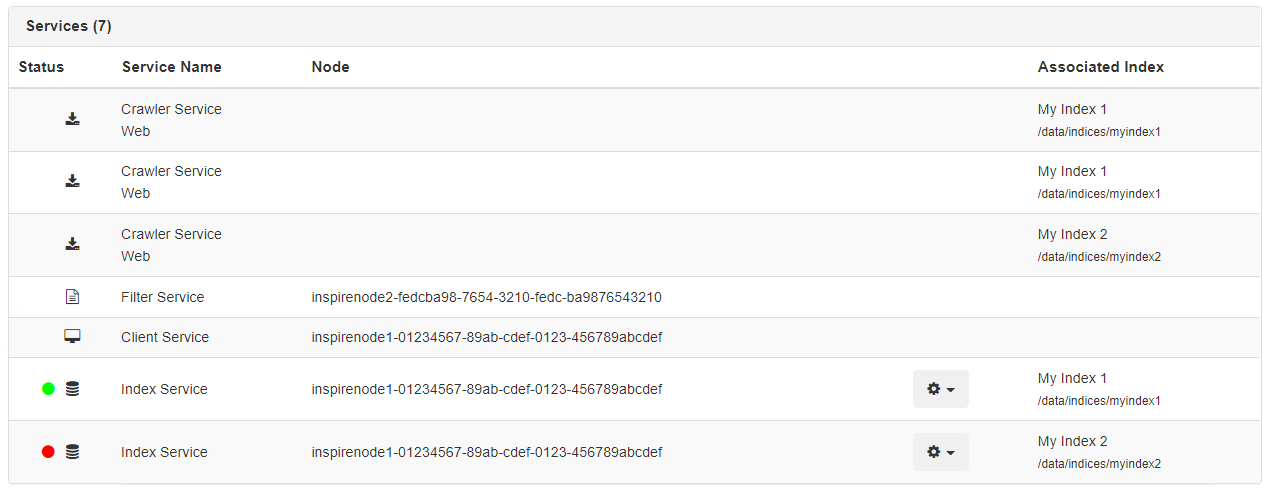Image resolution: width=1270 pixels, height=493 pixels.
Task: Open the gear dropdown for the My Index 2 Index Service
Action: (x=941, y=452)
